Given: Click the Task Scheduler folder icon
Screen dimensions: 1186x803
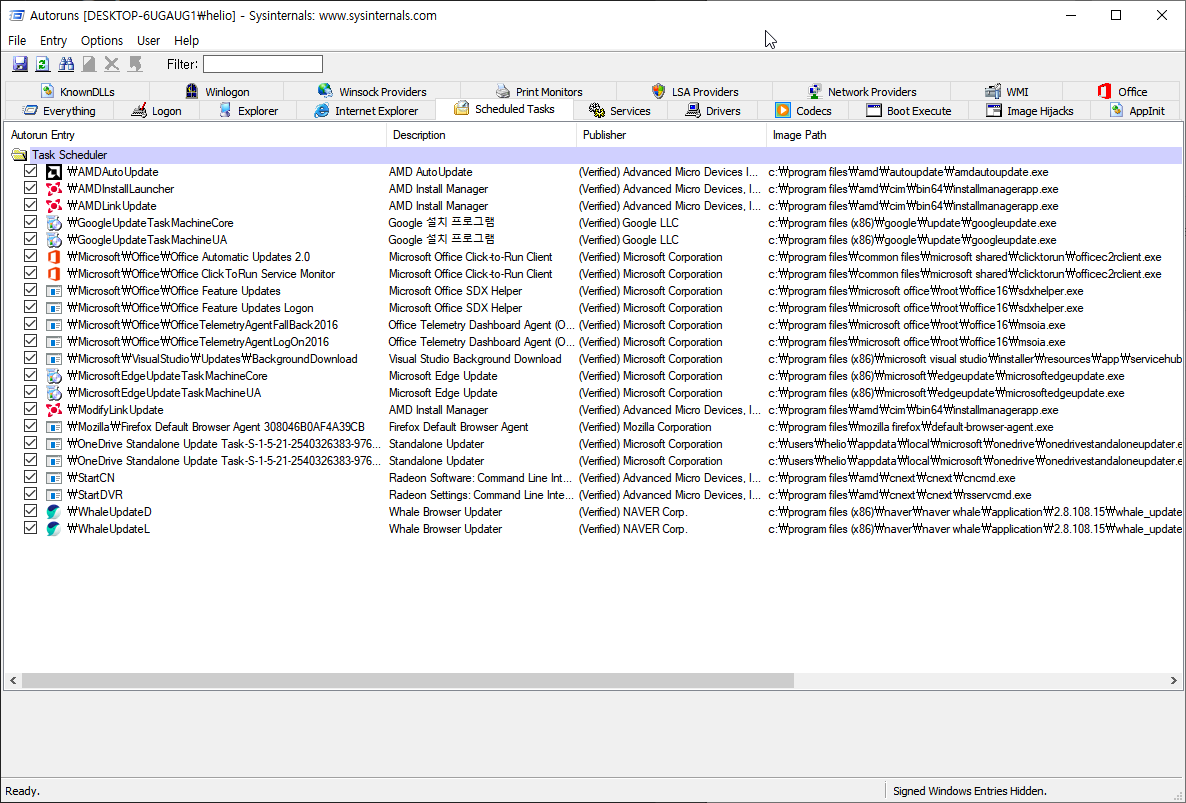Looking at the screenshot, I should (x=20, y=155).
